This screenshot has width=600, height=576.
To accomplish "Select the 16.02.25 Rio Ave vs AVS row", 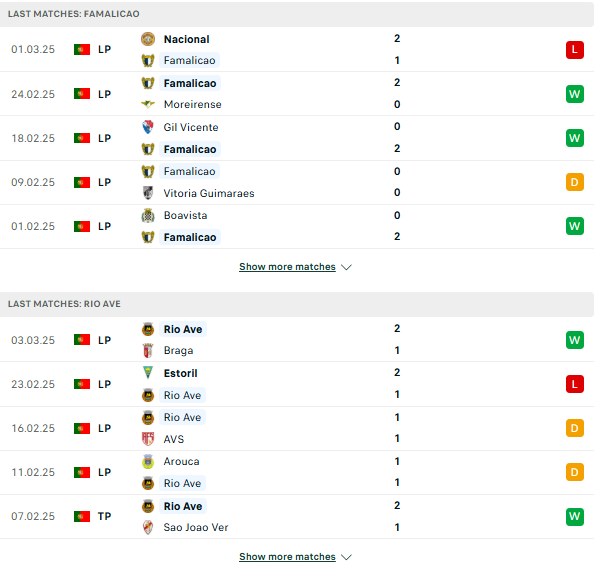I will coord(297,428).
